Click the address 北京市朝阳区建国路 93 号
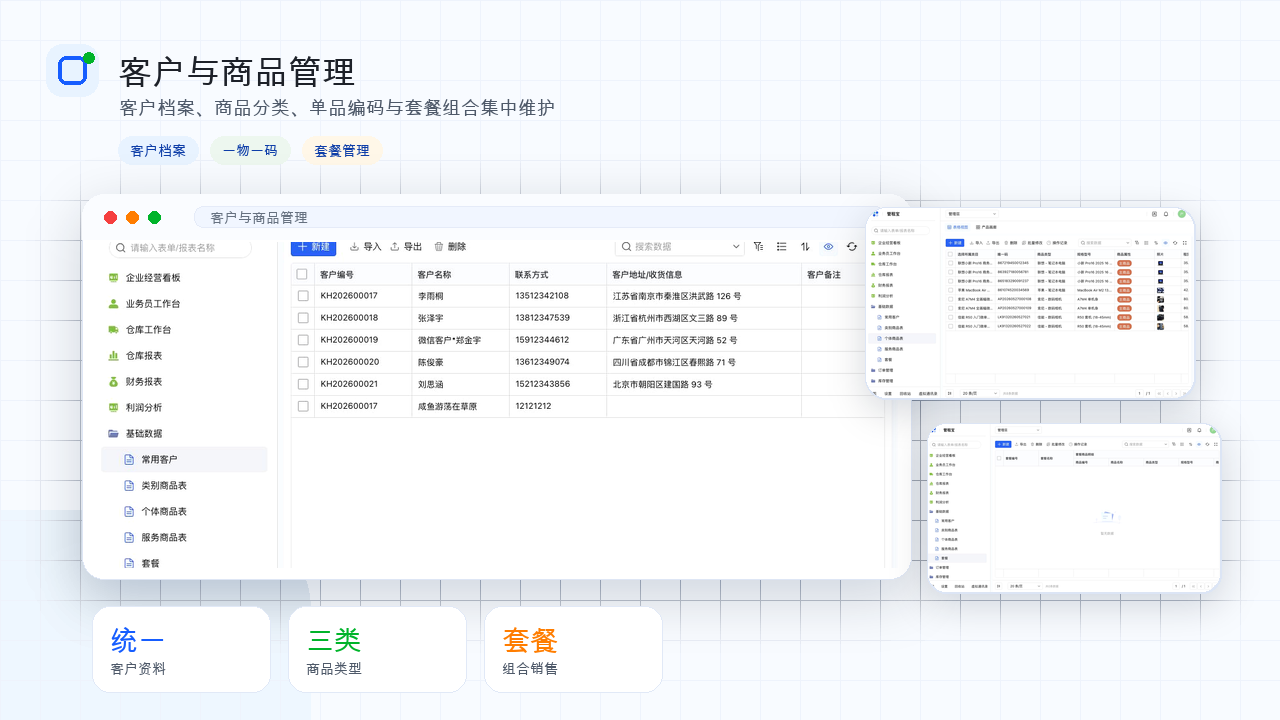Screen dimensions: 1280x720 point(662,384)
